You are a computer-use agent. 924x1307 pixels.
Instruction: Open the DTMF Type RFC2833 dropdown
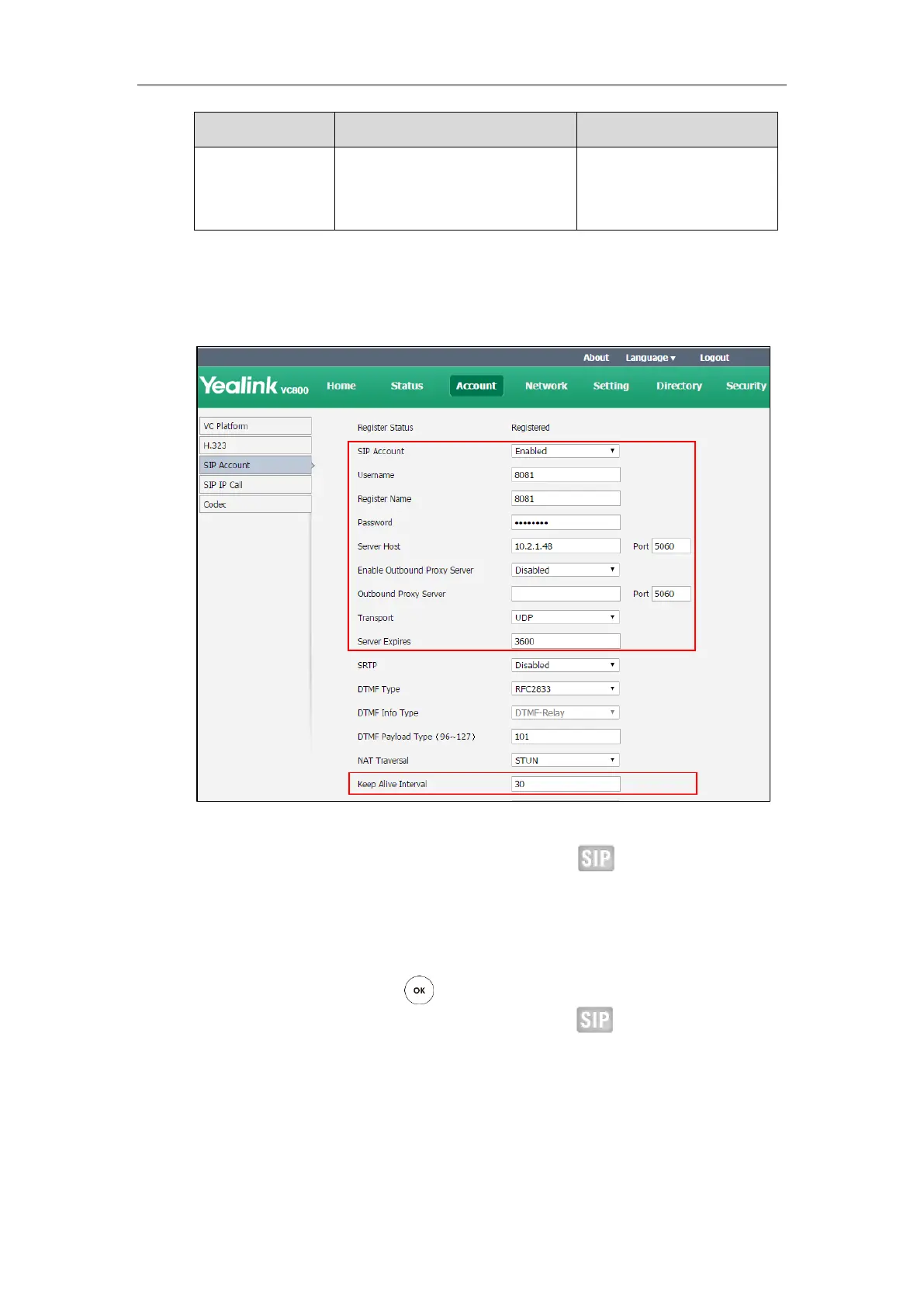coord(566,689)
